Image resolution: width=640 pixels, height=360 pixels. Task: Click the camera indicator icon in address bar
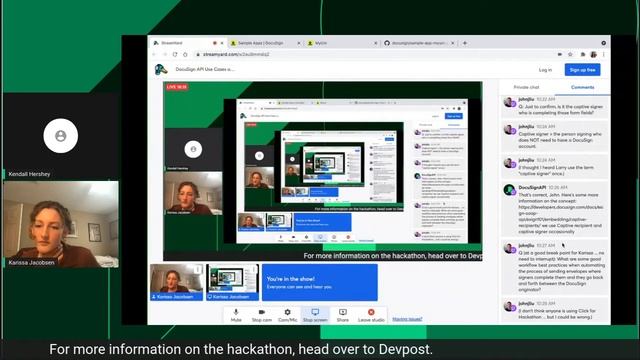point(560,54)
